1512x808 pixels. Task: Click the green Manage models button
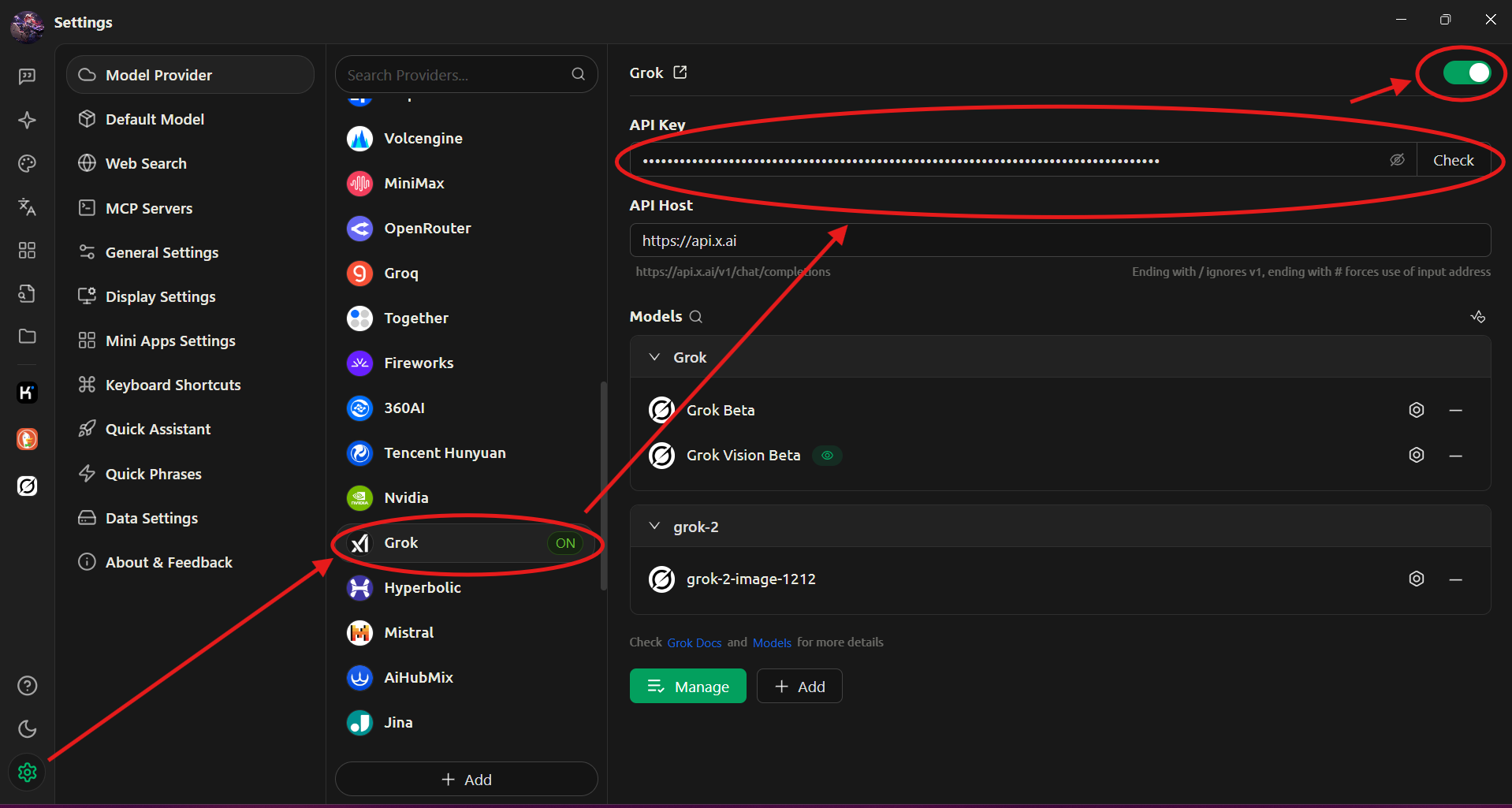[687, 686]
